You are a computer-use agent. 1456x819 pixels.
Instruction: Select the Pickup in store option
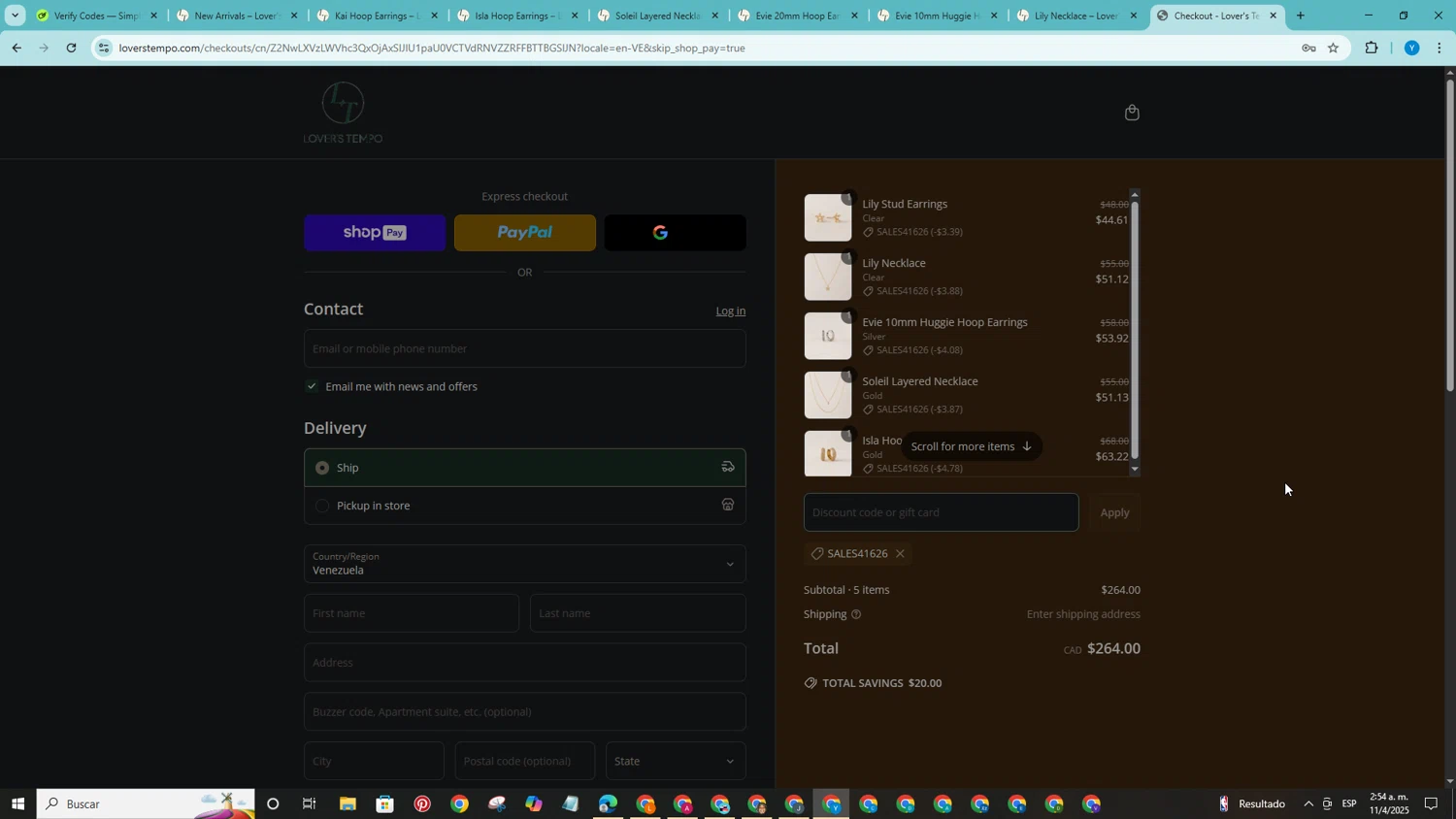coord(525,506)
